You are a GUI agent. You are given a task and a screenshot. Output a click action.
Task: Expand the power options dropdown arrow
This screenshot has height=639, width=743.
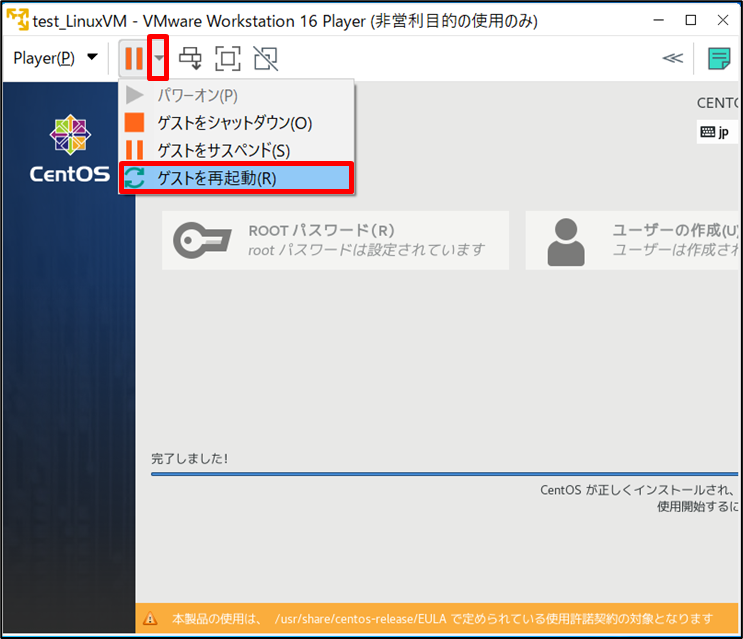(x=159, y=58)
